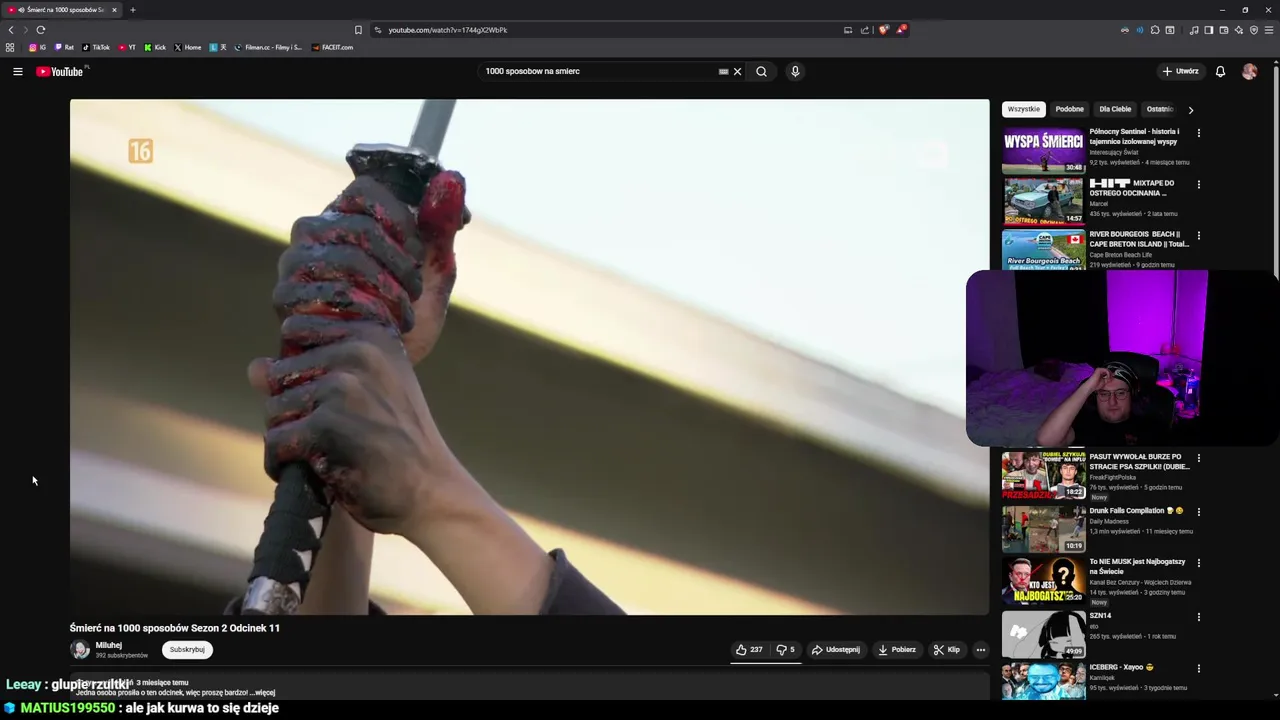Screen dimensions: 1280x720
Task: Show more filter chips with right chevron
Action: pyautogui.click(x=1190, y=110)
